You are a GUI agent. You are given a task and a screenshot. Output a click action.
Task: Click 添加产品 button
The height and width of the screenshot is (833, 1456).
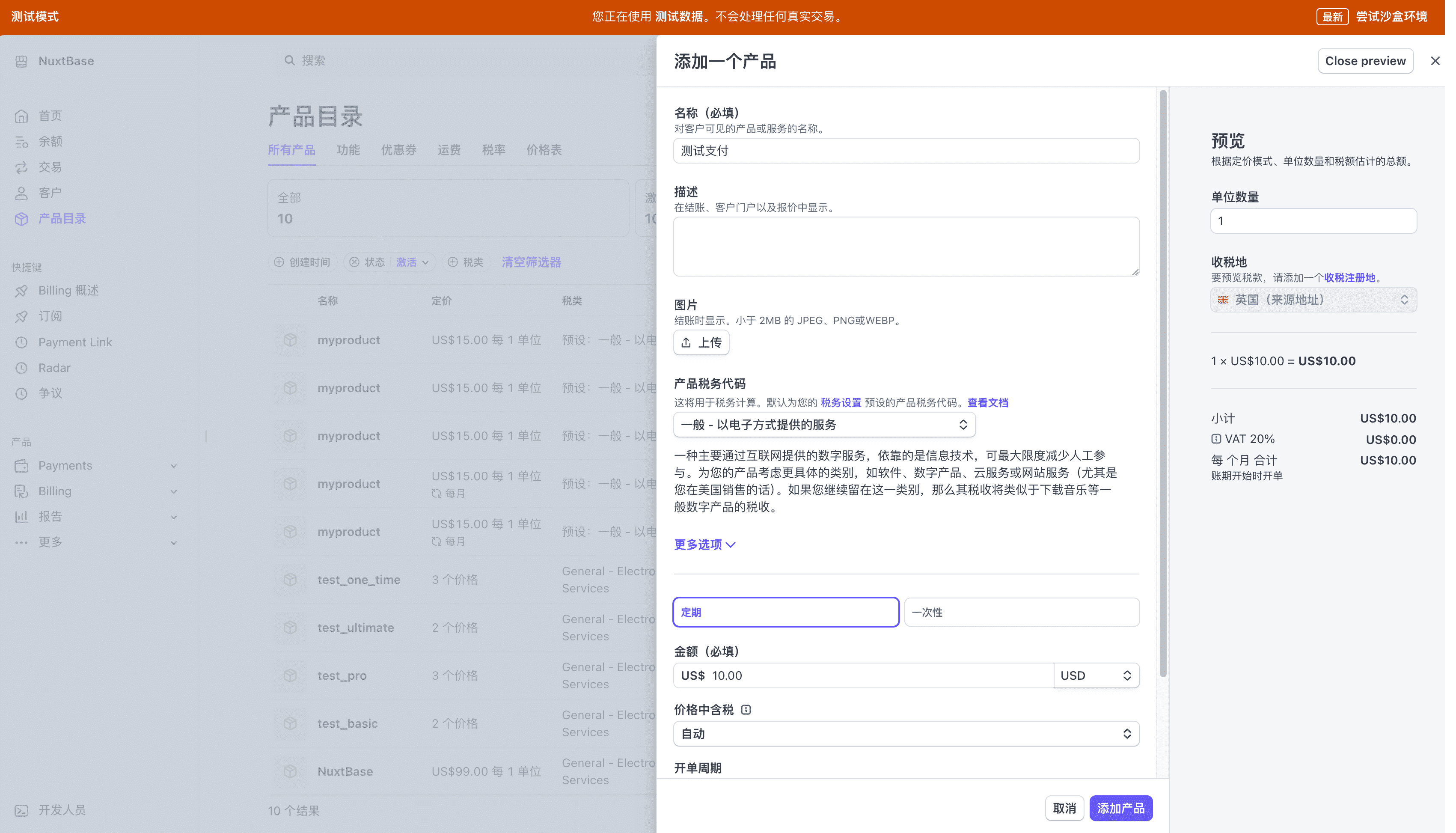point(1121,809)
